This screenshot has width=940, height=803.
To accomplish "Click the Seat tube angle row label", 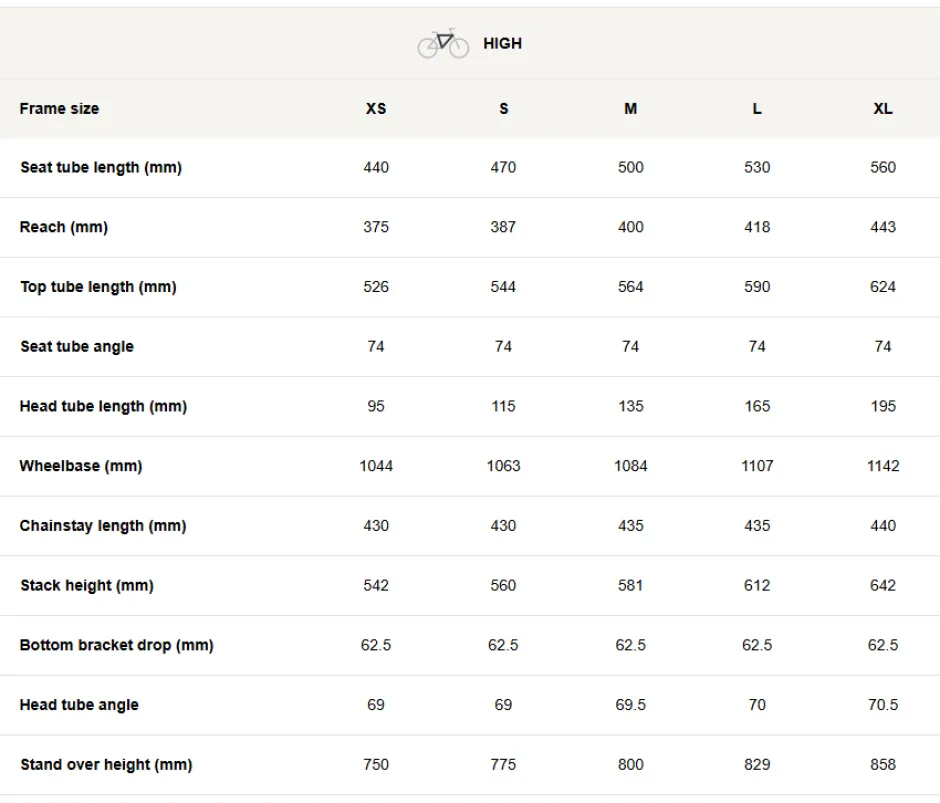I will 77,347.
